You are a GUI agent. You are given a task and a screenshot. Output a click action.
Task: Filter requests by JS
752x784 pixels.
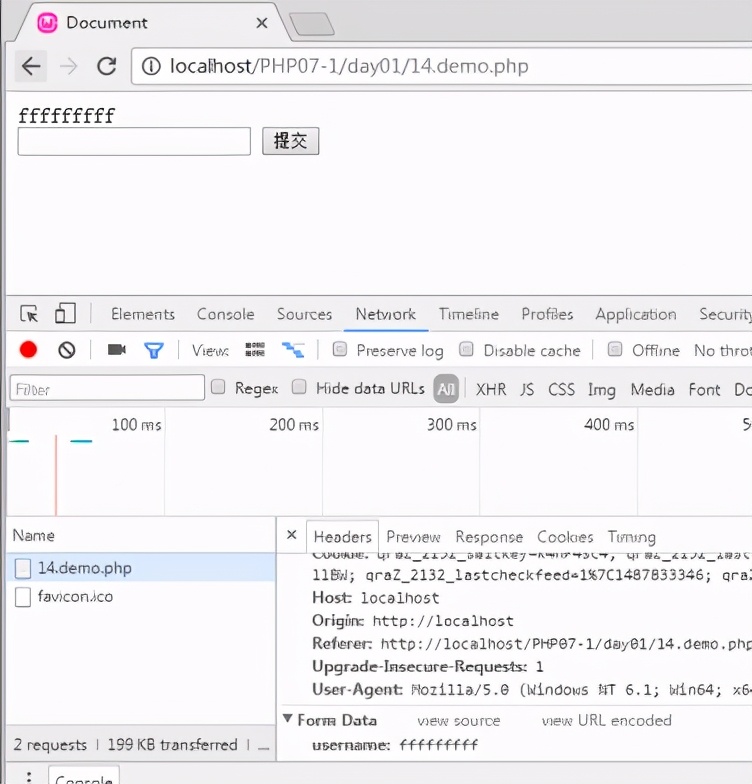527,389
